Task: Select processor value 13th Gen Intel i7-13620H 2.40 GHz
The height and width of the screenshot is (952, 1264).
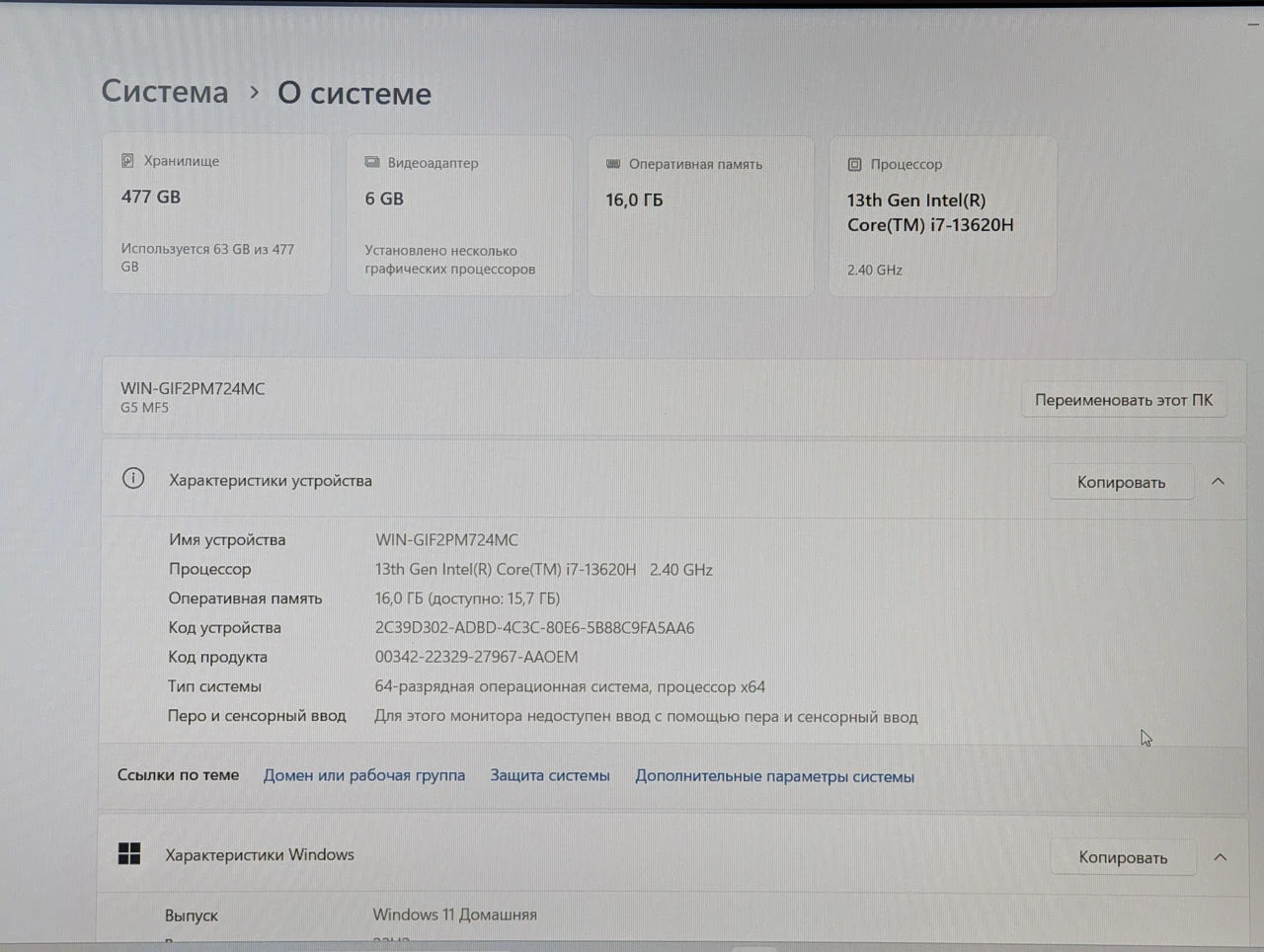Action: [543, 569]
